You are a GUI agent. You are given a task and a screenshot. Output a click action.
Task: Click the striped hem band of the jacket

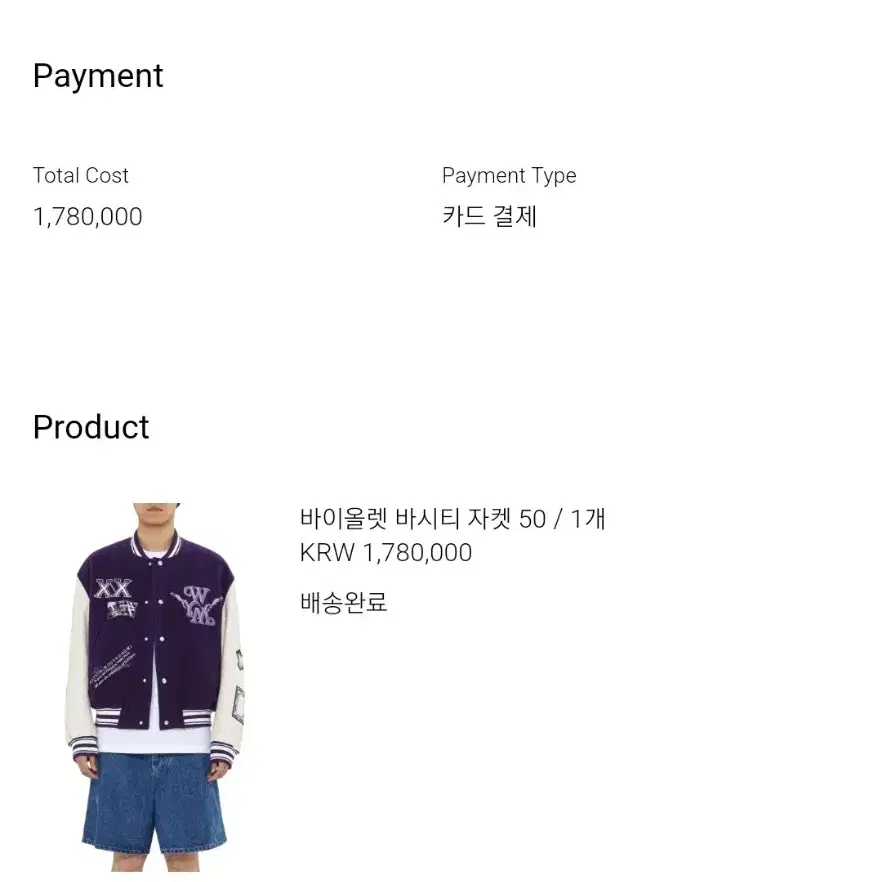(152, 718)
